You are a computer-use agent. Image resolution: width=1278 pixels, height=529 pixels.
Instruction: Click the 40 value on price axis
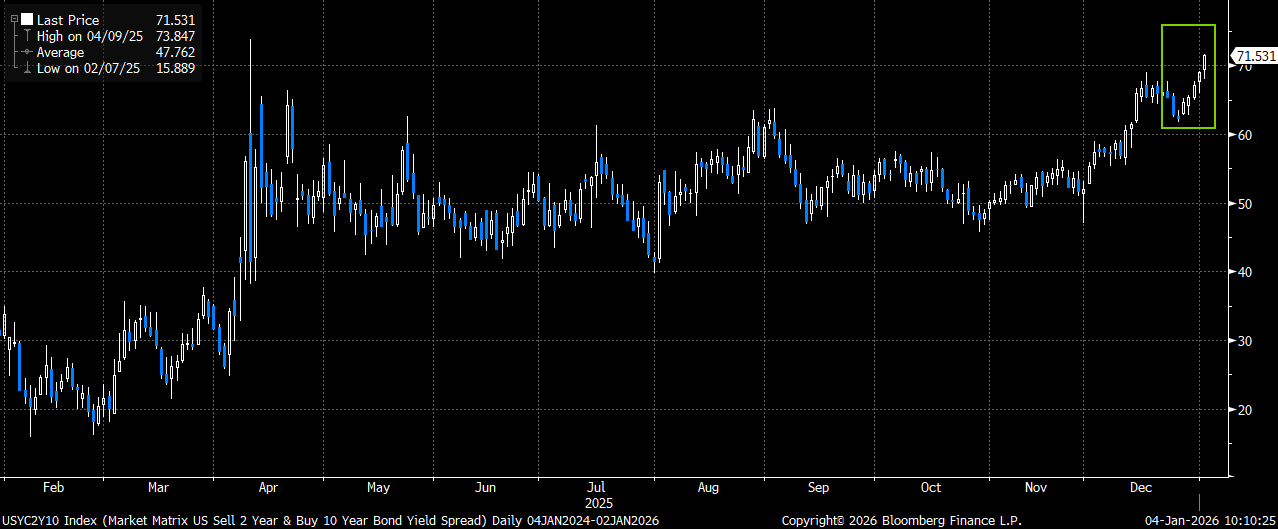pos(1246,272)
